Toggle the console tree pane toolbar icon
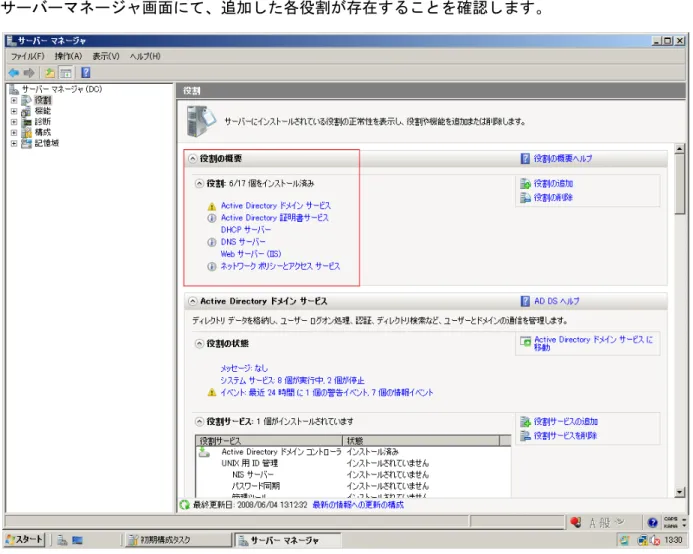Viewport: 693px width, 554px height. coord(66,73)
